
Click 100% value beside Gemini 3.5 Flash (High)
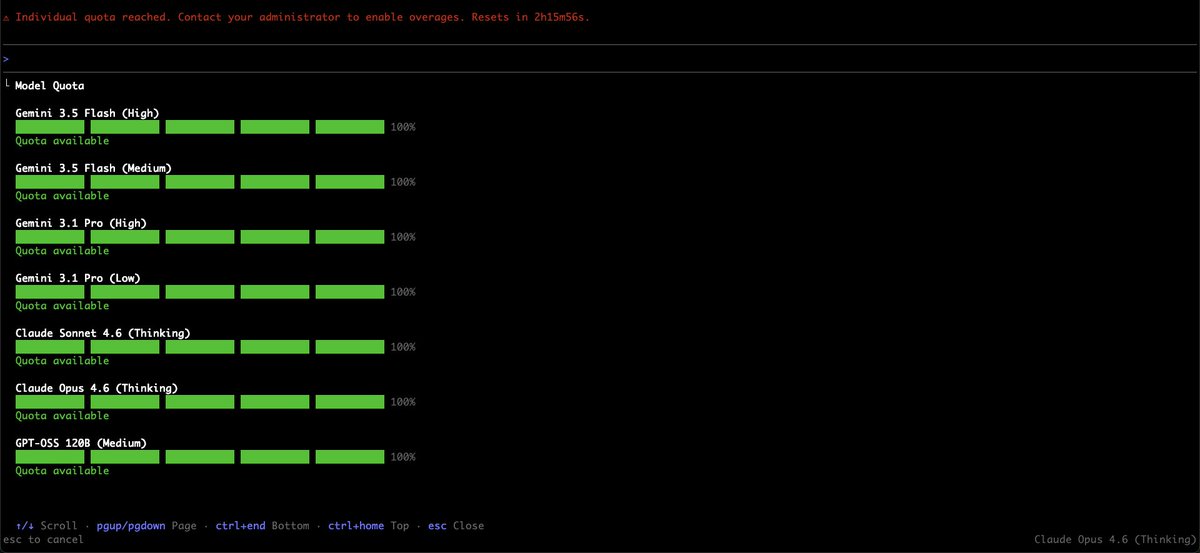(x=403, y=127)
